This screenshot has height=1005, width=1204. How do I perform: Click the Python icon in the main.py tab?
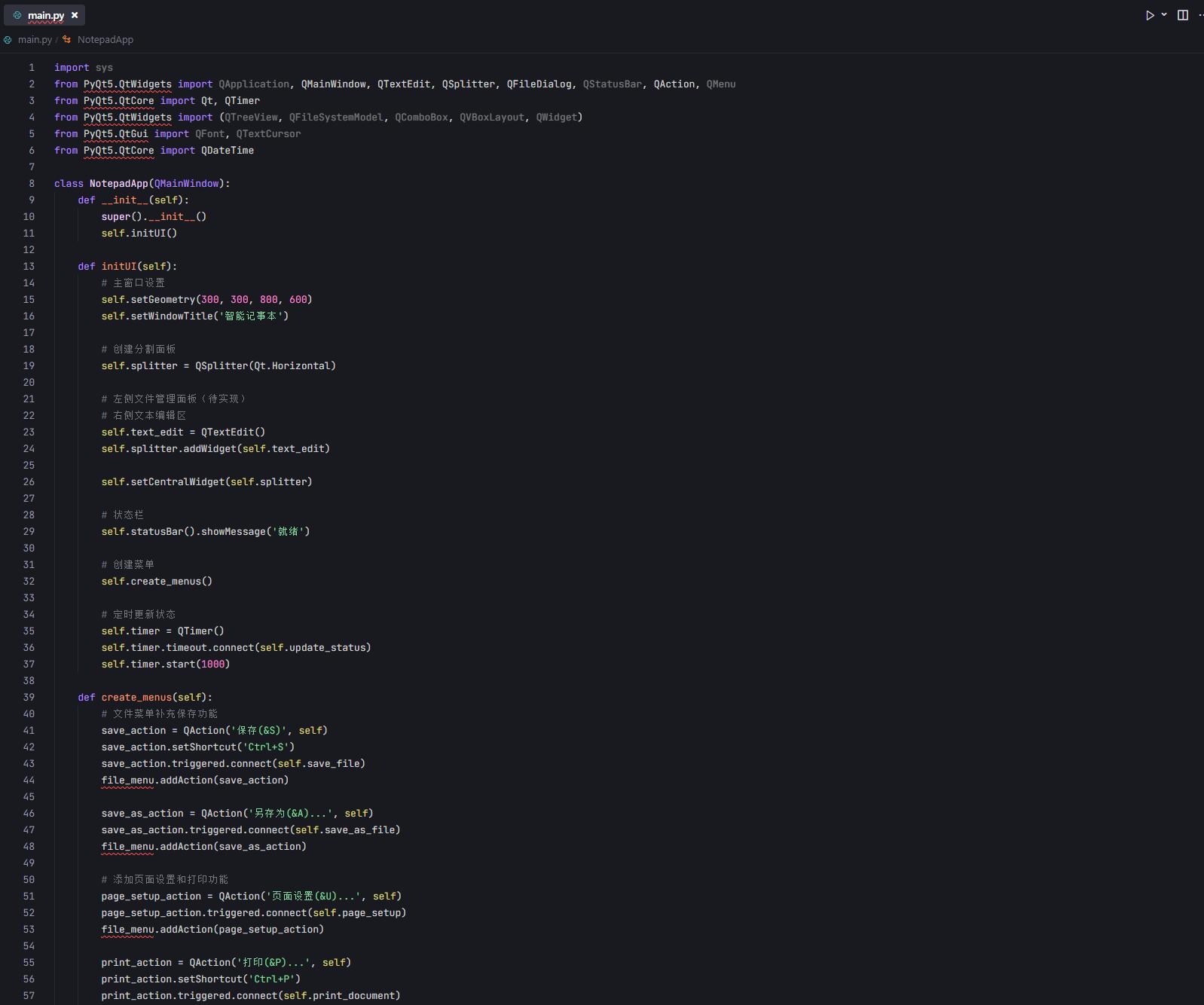[x=17, y=15]
